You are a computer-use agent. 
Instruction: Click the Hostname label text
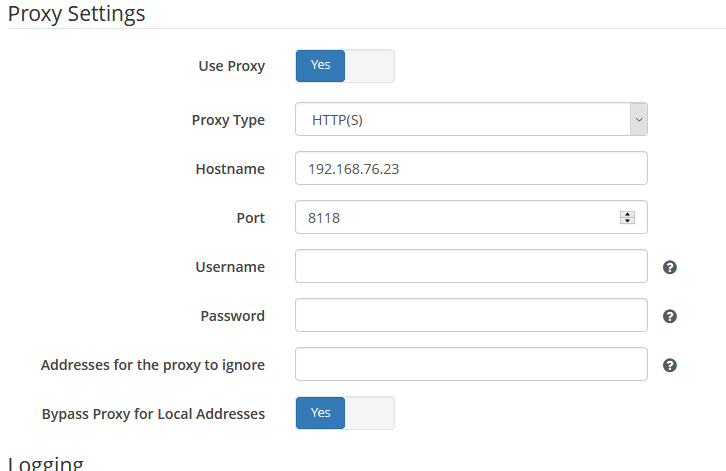(x=230, y=169)
